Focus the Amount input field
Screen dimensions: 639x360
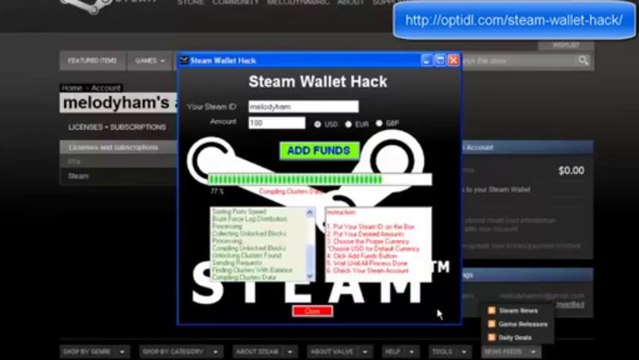coord(277,123)
